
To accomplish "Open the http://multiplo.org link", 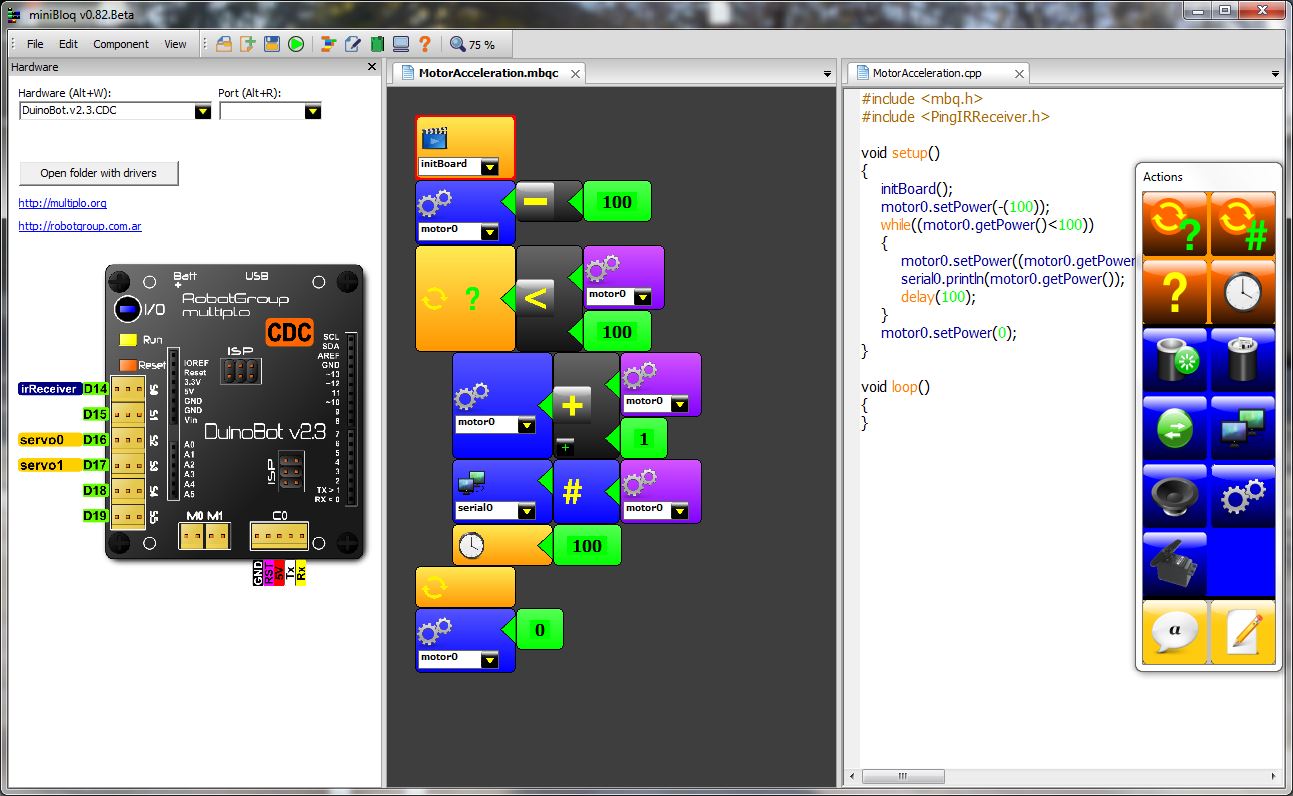I will (x=62, y=203).
